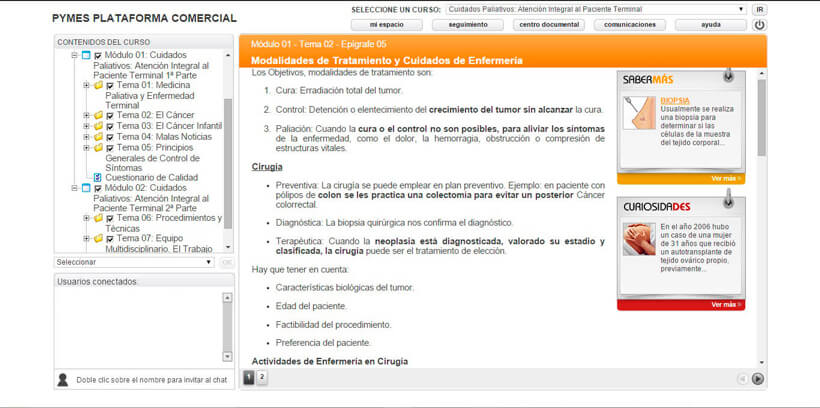Toggle checkbox for Tema 05: Principios Generales
Viewport: 820px width, 408px height.
tap(110, 149)
